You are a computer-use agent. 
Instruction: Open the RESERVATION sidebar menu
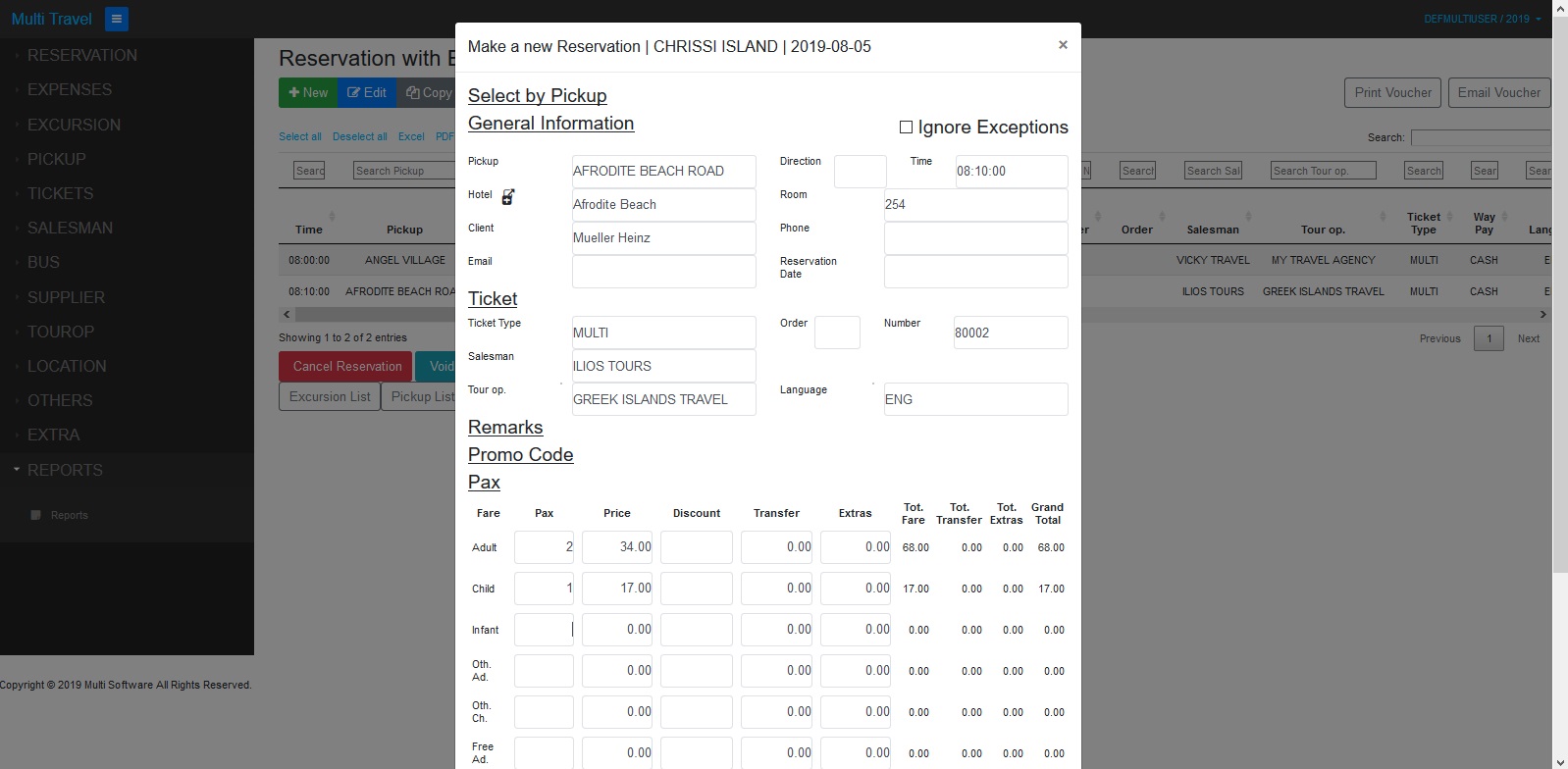(82, 56)
